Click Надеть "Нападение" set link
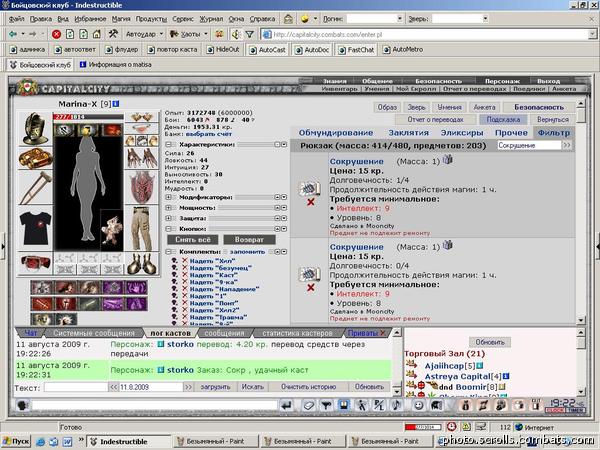The image size is (600, 450). pos(224,289)
